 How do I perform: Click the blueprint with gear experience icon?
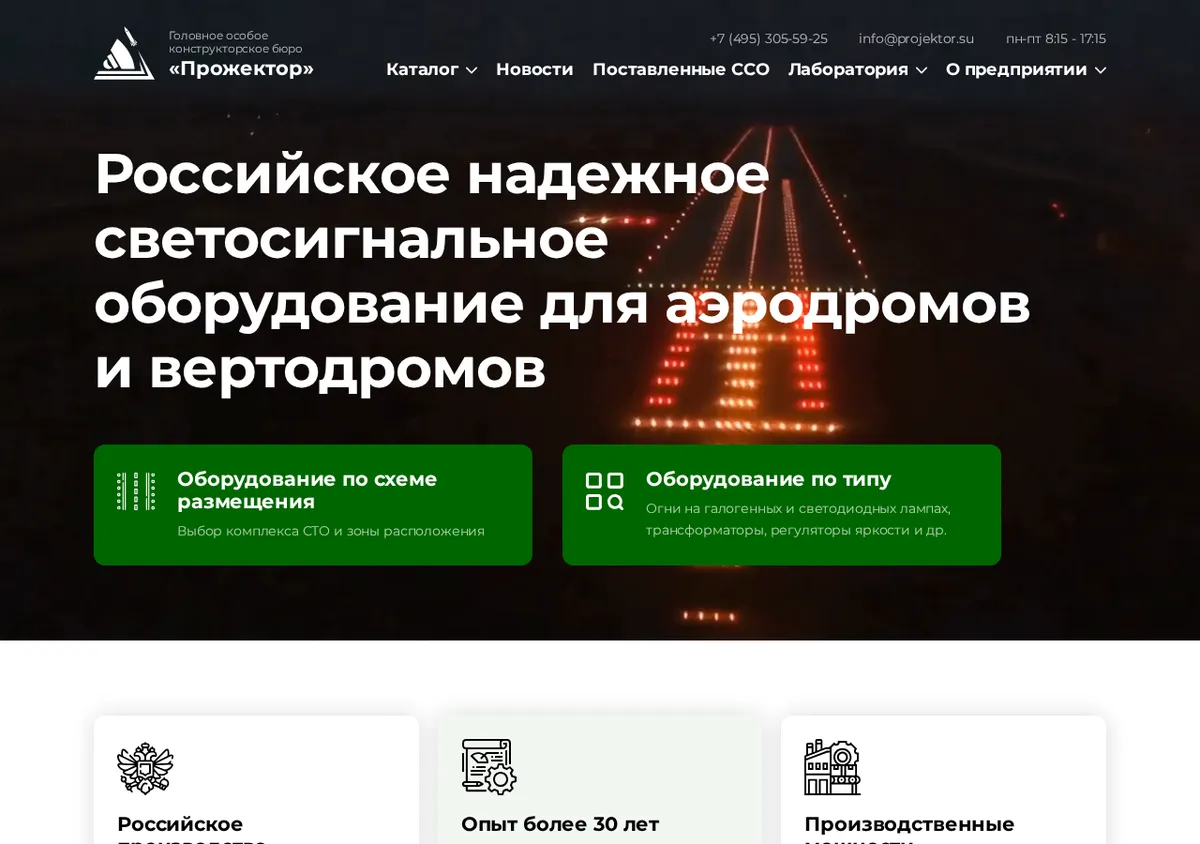489,767
